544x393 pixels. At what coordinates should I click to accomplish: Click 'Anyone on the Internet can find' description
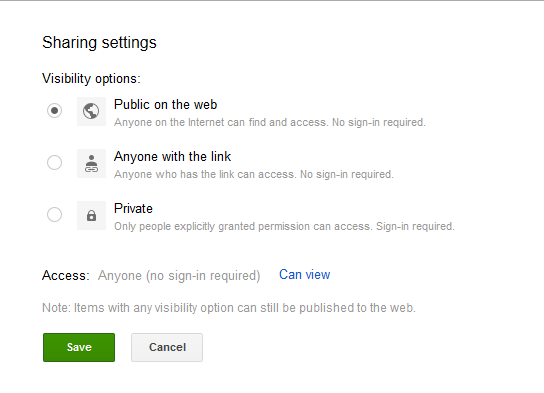point(270,122)
